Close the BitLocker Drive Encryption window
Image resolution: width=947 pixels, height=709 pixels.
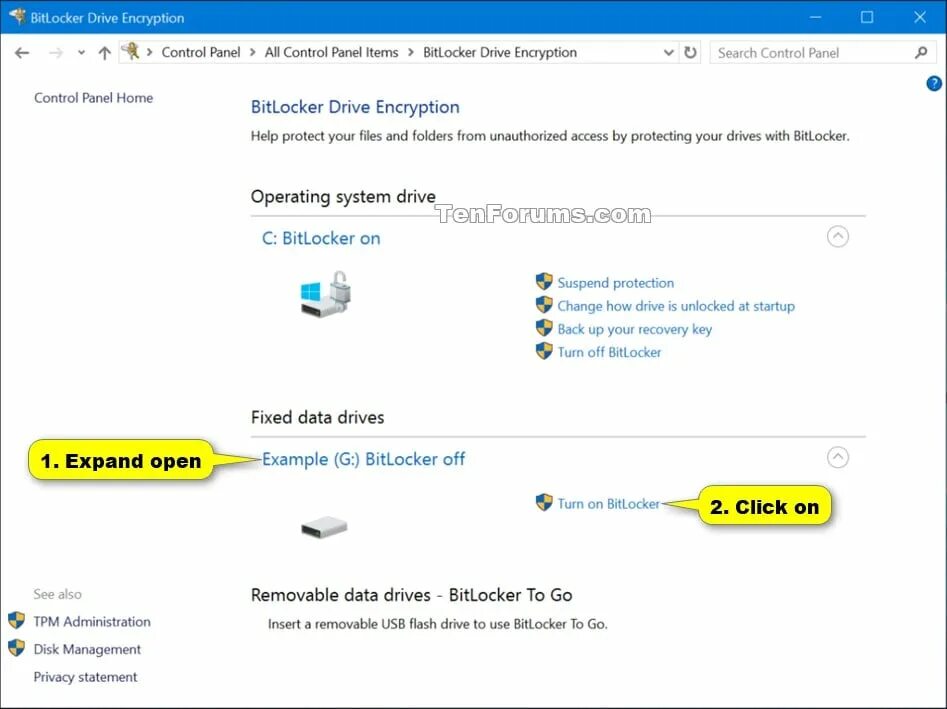[x=919, y=17]
